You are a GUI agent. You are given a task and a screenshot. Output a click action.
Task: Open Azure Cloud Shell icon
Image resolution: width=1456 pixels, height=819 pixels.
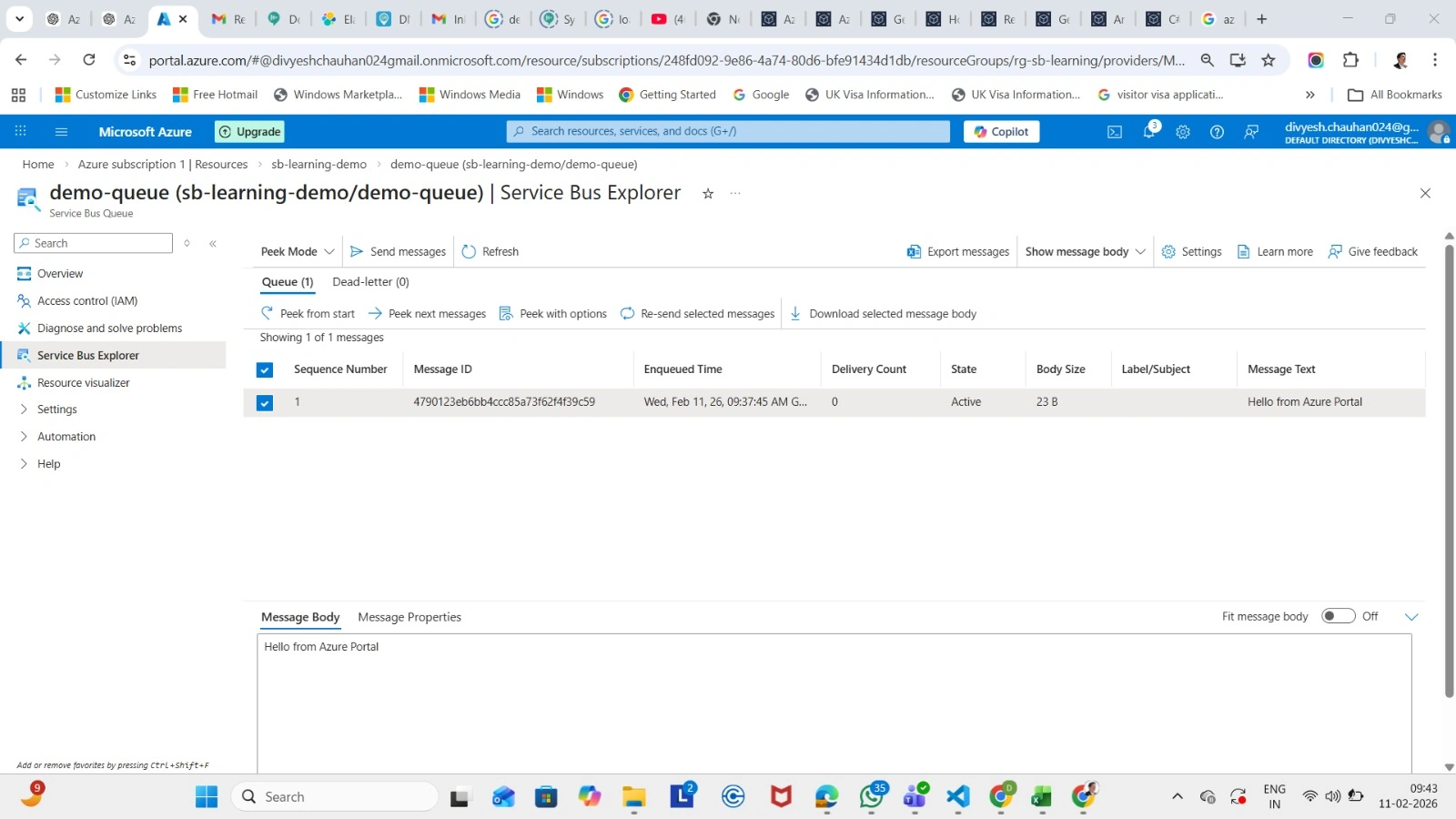click(x=1115, y=132)
